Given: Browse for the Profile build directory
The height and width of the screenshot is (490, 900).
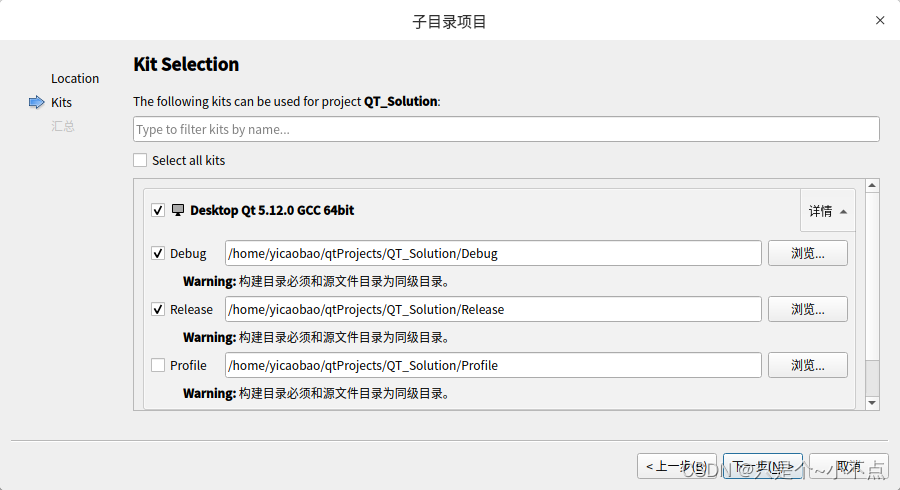Looking at the screenshot, I should coord(807,365).
